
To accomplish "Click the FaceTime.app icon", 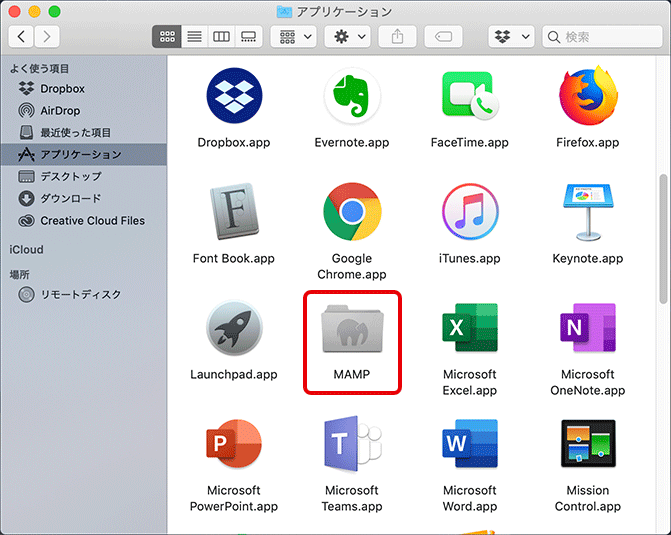I will tap(469, 96).
